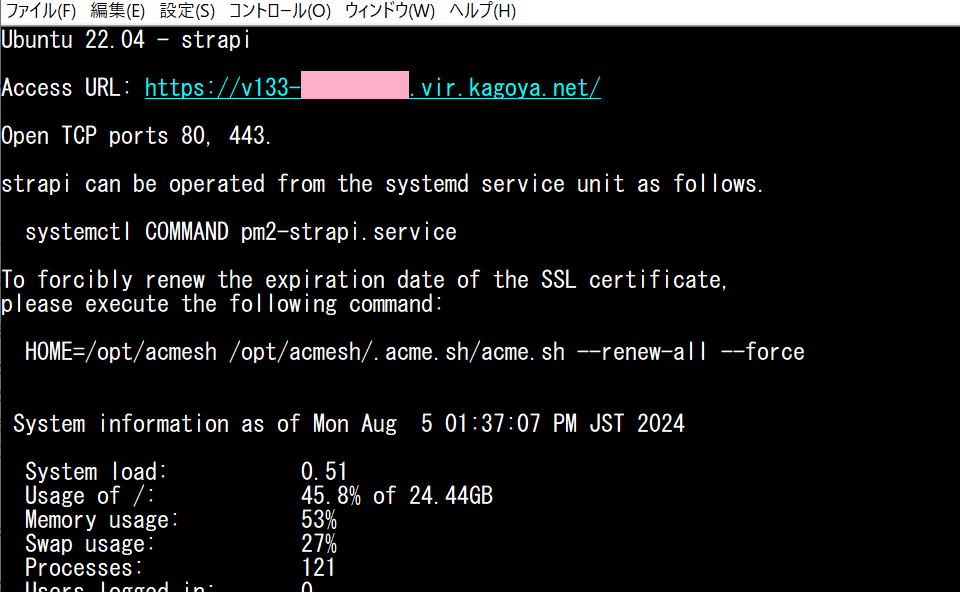Click the pink redacted part of the URL
This screenshot has height=592, width=960.
[x=355, y=88]
